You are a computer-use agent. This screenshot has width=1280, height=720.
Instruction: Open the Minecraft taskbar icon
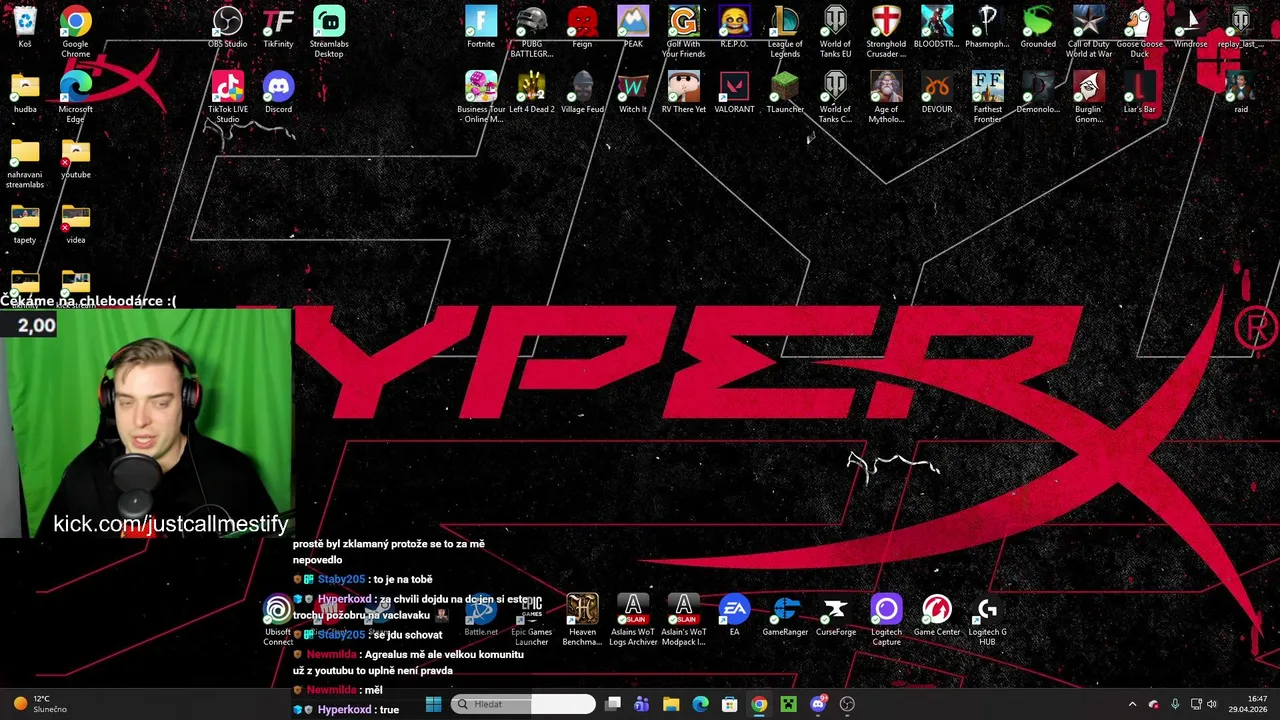(788, 704)
